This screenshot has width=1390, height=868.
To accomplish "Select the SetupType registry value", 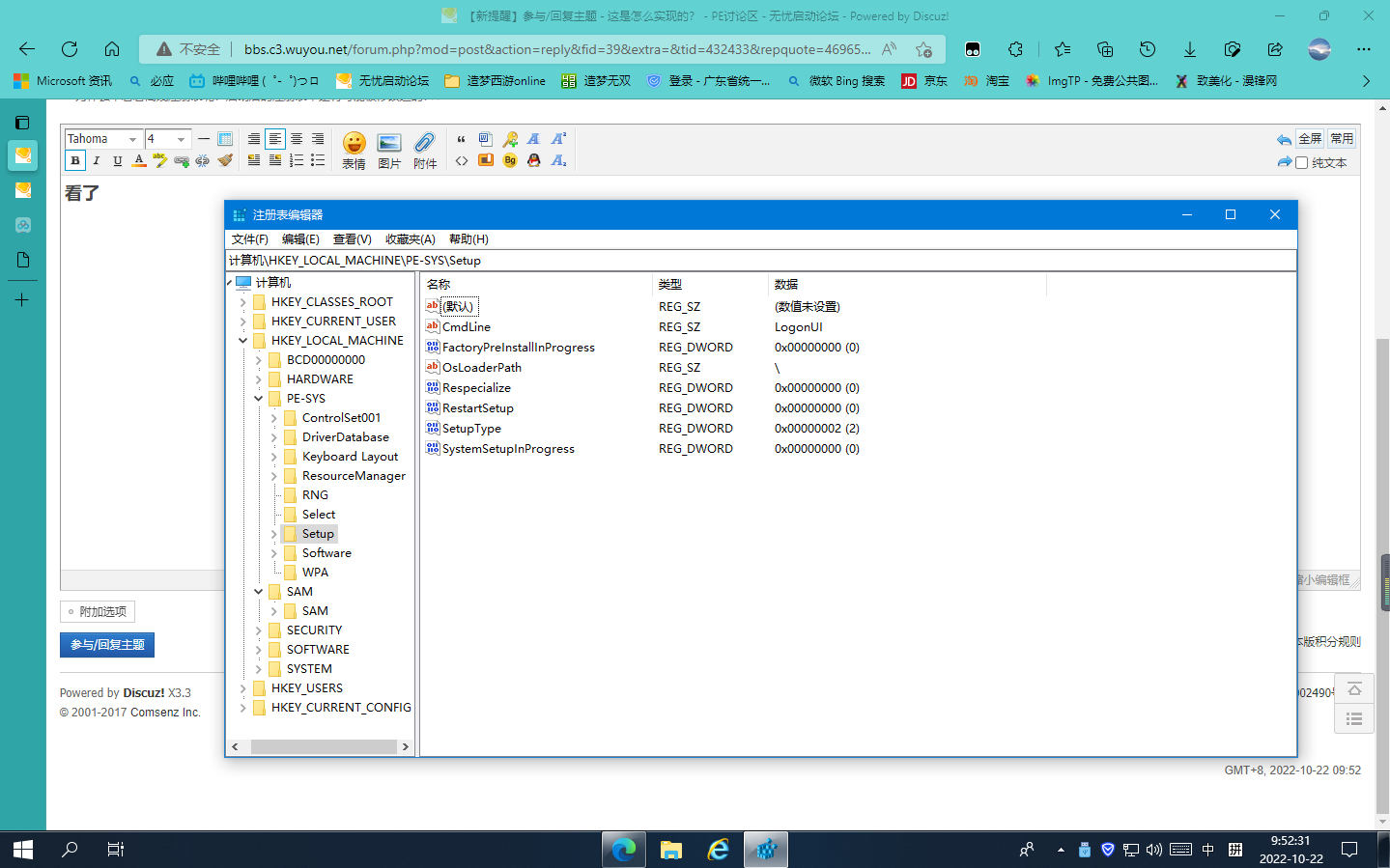I will pyautogui.click(x=471, y=429).
